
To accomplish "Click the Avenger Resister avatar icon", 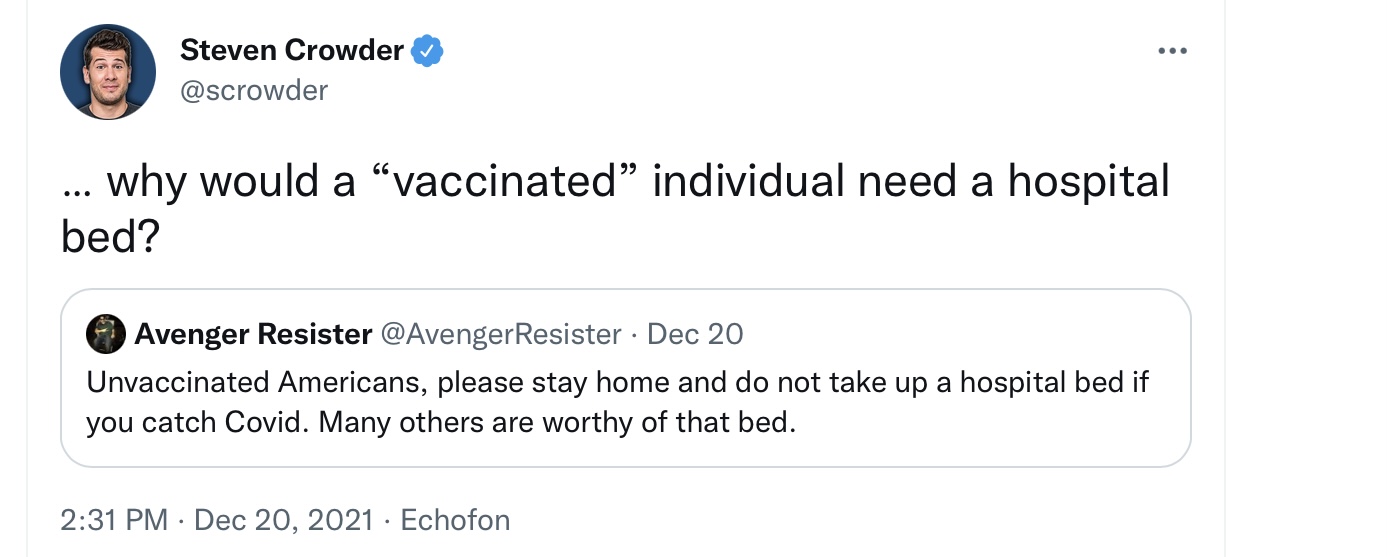I will 106,333.
